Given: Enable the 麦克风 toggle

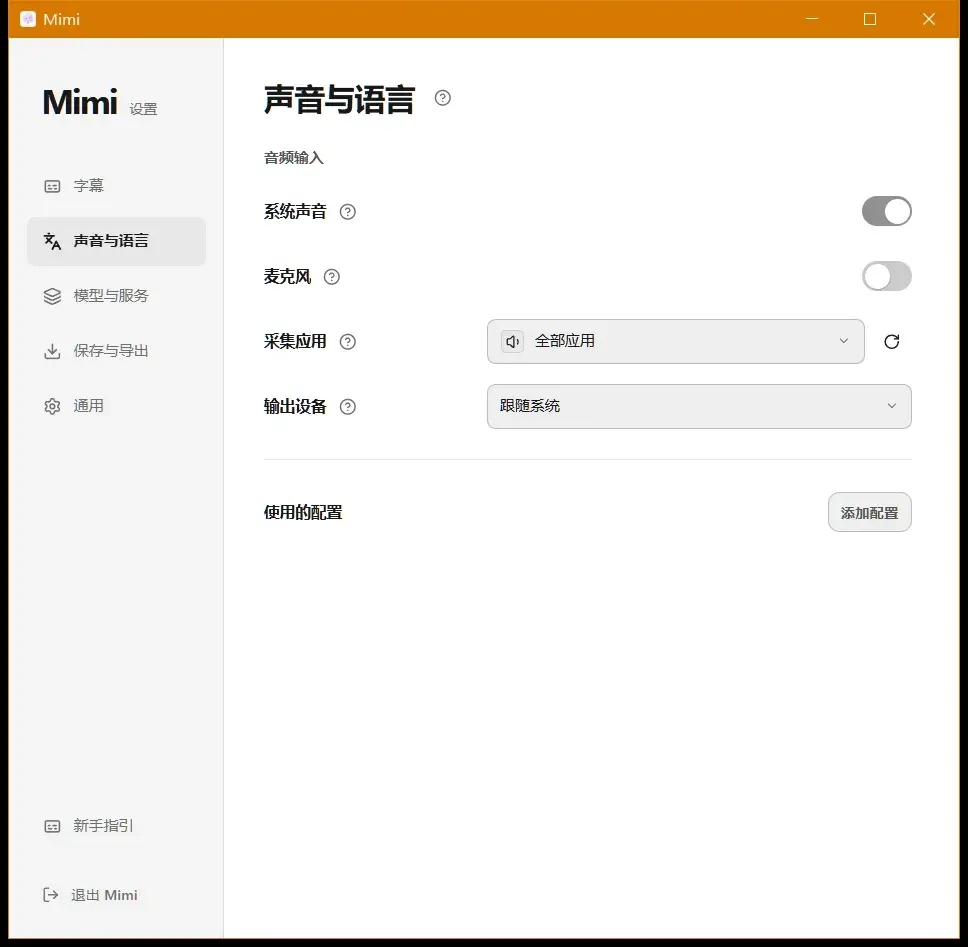Looking at the screenshot, I should [887, 276].
